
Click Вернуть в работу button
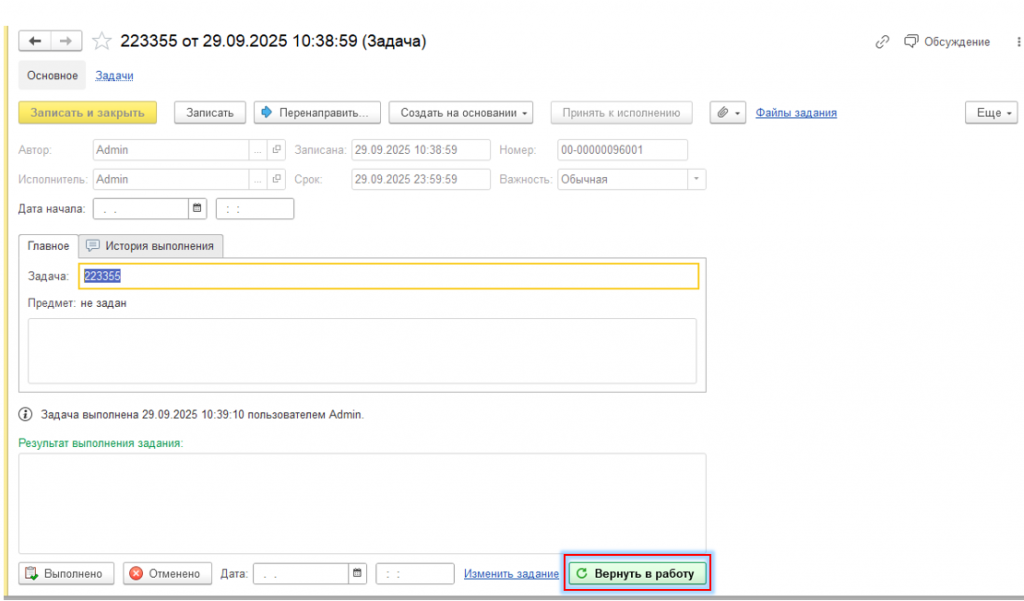[637, 574]
